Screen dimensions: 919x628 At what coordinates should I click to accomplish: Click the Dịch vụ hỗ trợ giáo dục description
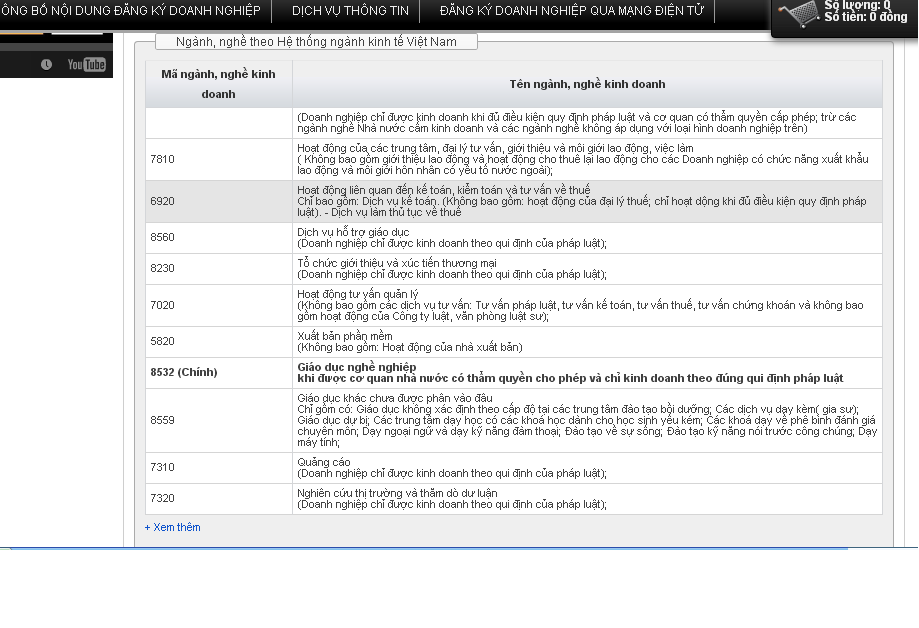(452, 237)
